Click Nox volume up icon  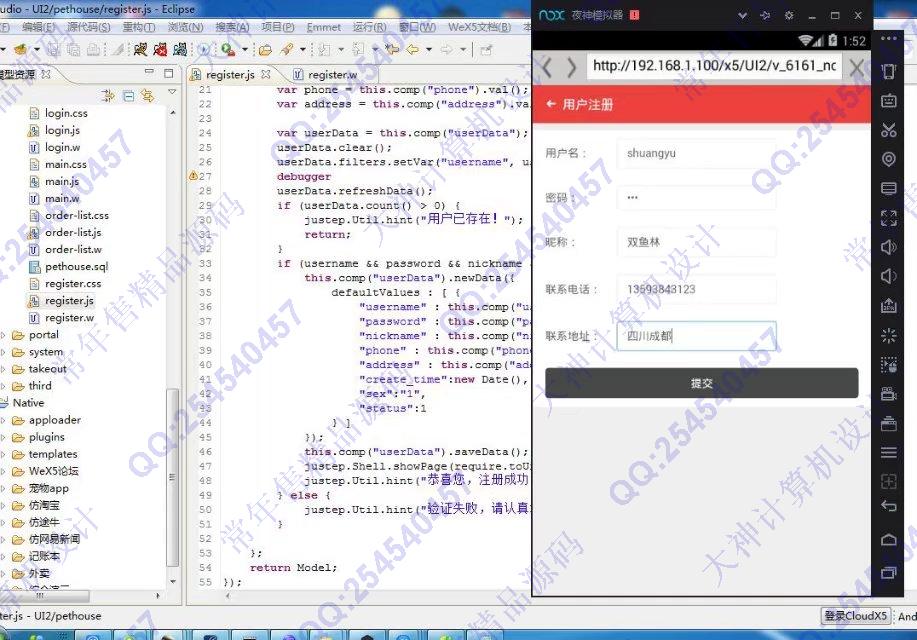[x=888, y=247]
